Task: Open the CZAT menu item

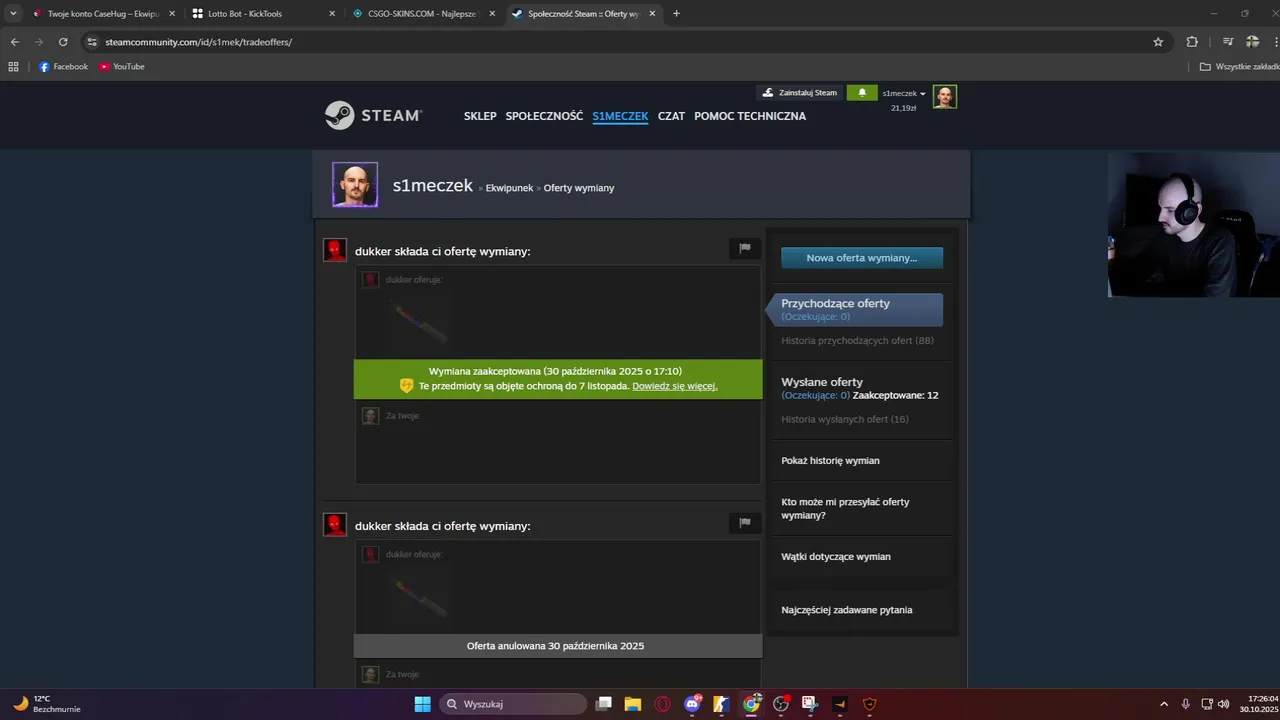Action: coord(671,116)
